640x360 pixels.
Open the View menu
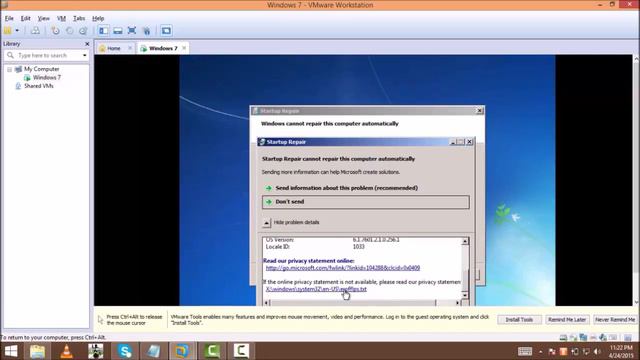click(x=43, y=18)
